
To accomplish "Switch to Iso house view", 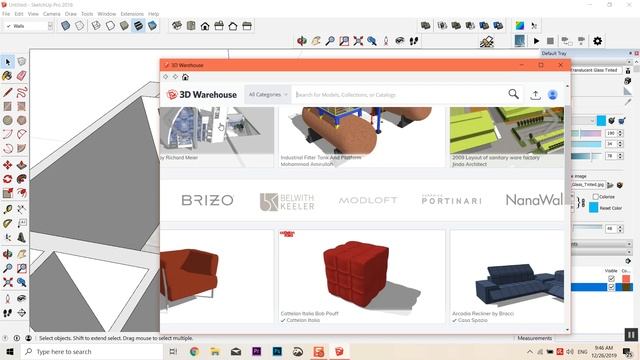I will tap(177, 26).
